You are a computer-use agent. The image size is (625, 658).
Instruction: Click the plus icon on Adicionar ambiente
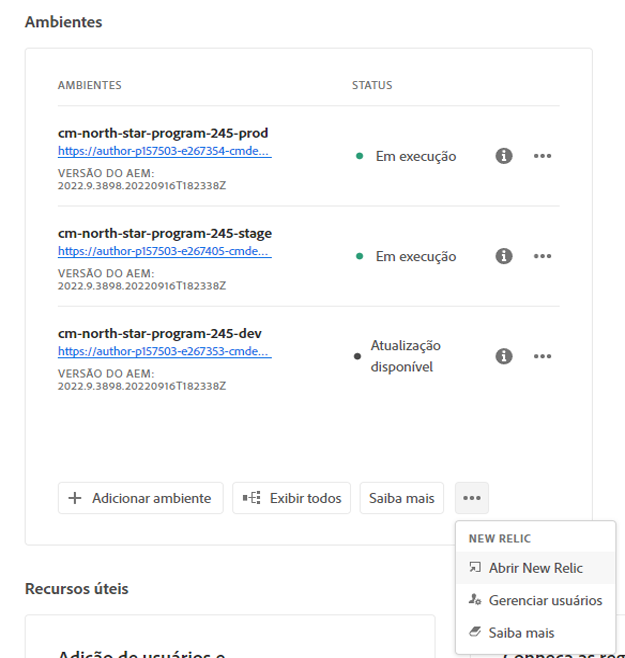[x=75, y=498]
